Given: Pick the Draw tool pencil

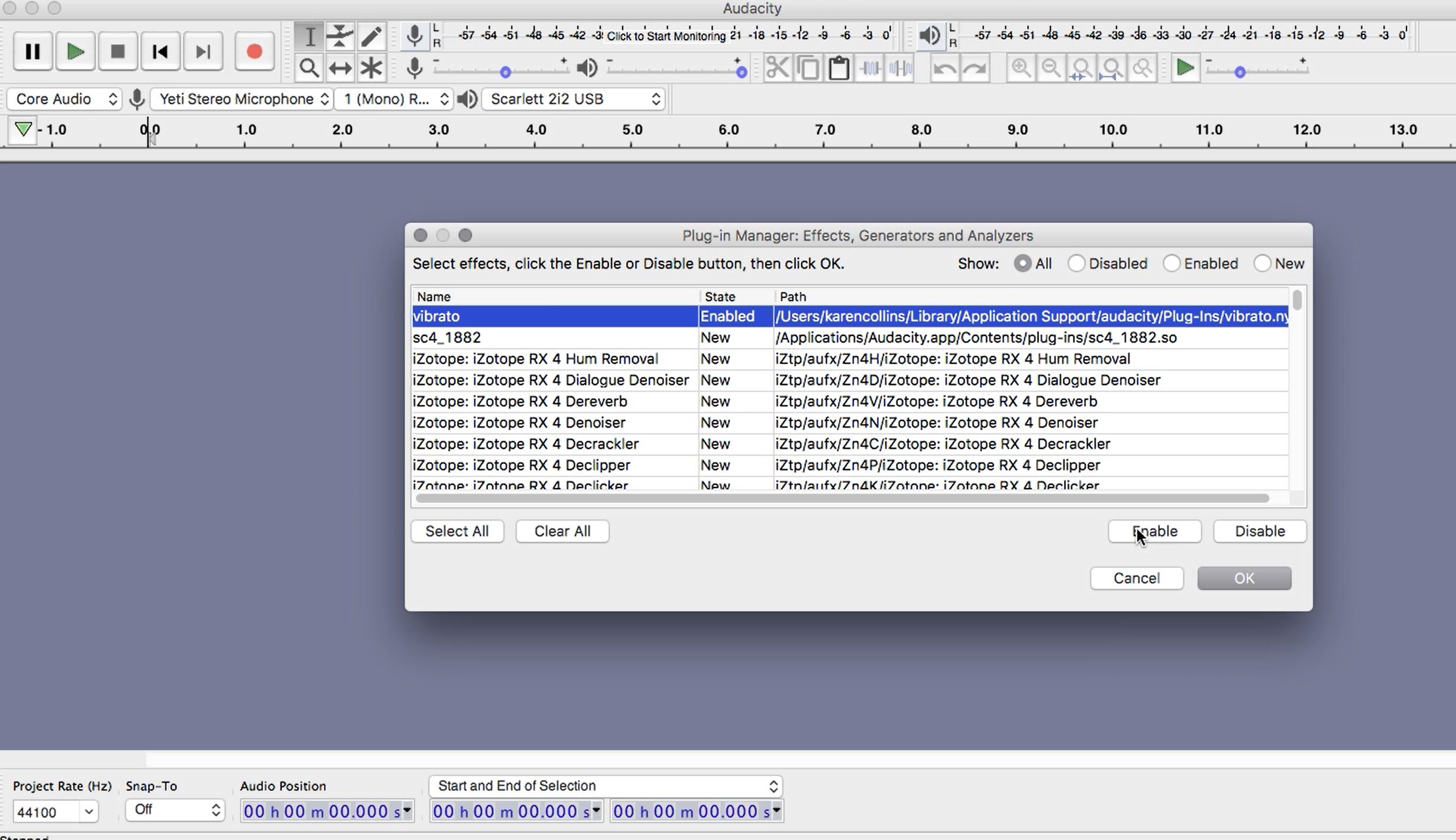Looking at the screenshot, I should pos(371,35).
